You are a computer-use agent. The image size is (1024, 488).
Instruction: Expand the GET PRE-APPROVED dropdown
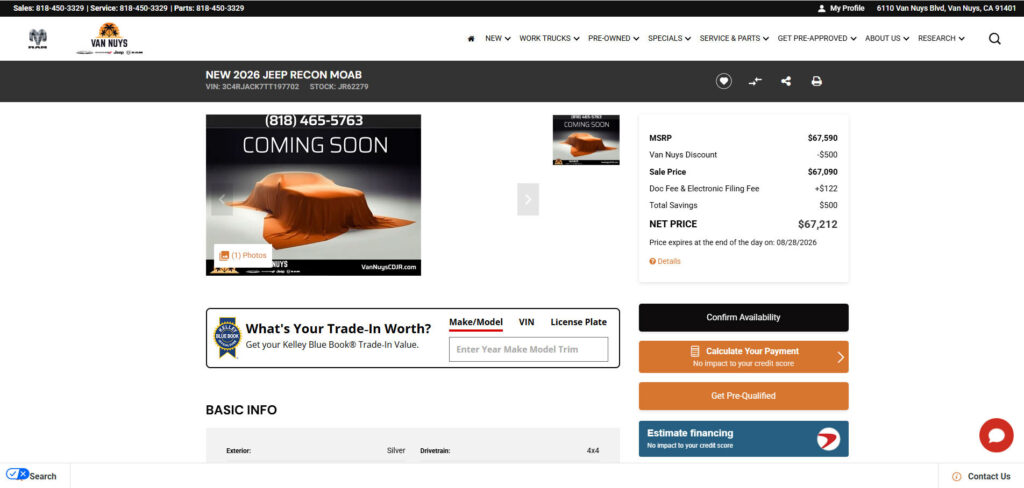coord(817,39)
